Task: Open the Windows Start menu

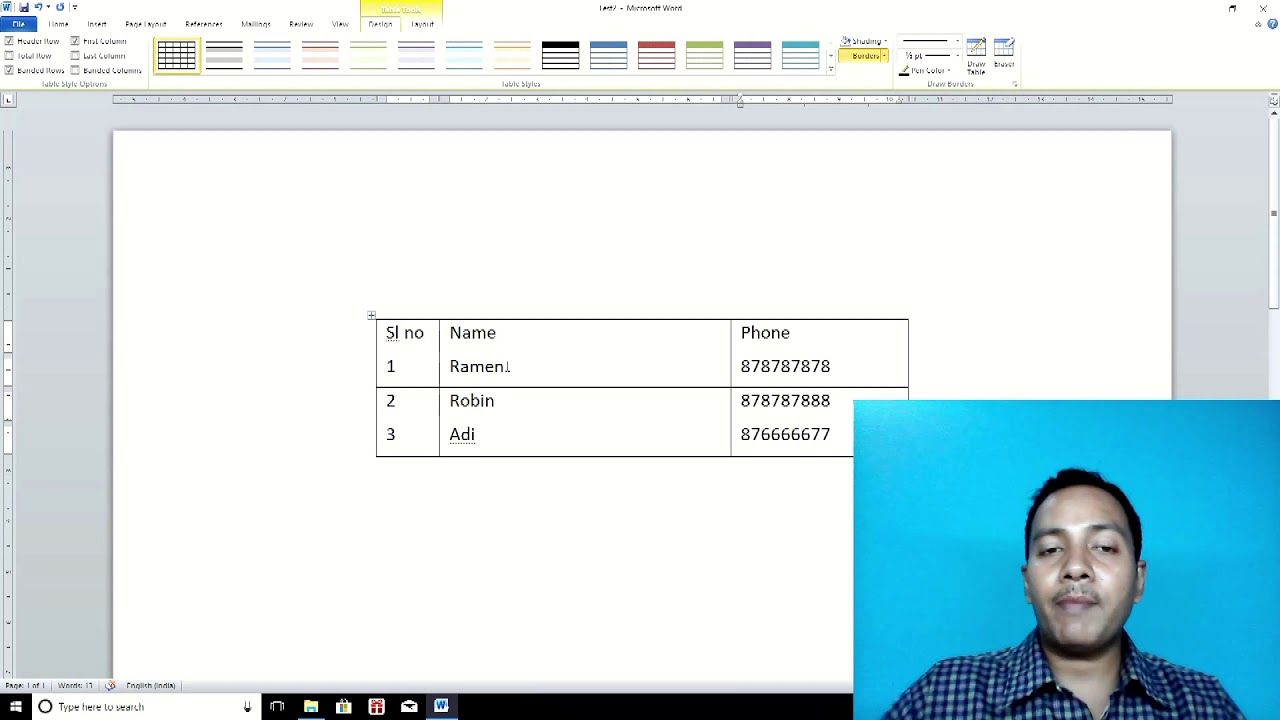Action: coord(15,707)
